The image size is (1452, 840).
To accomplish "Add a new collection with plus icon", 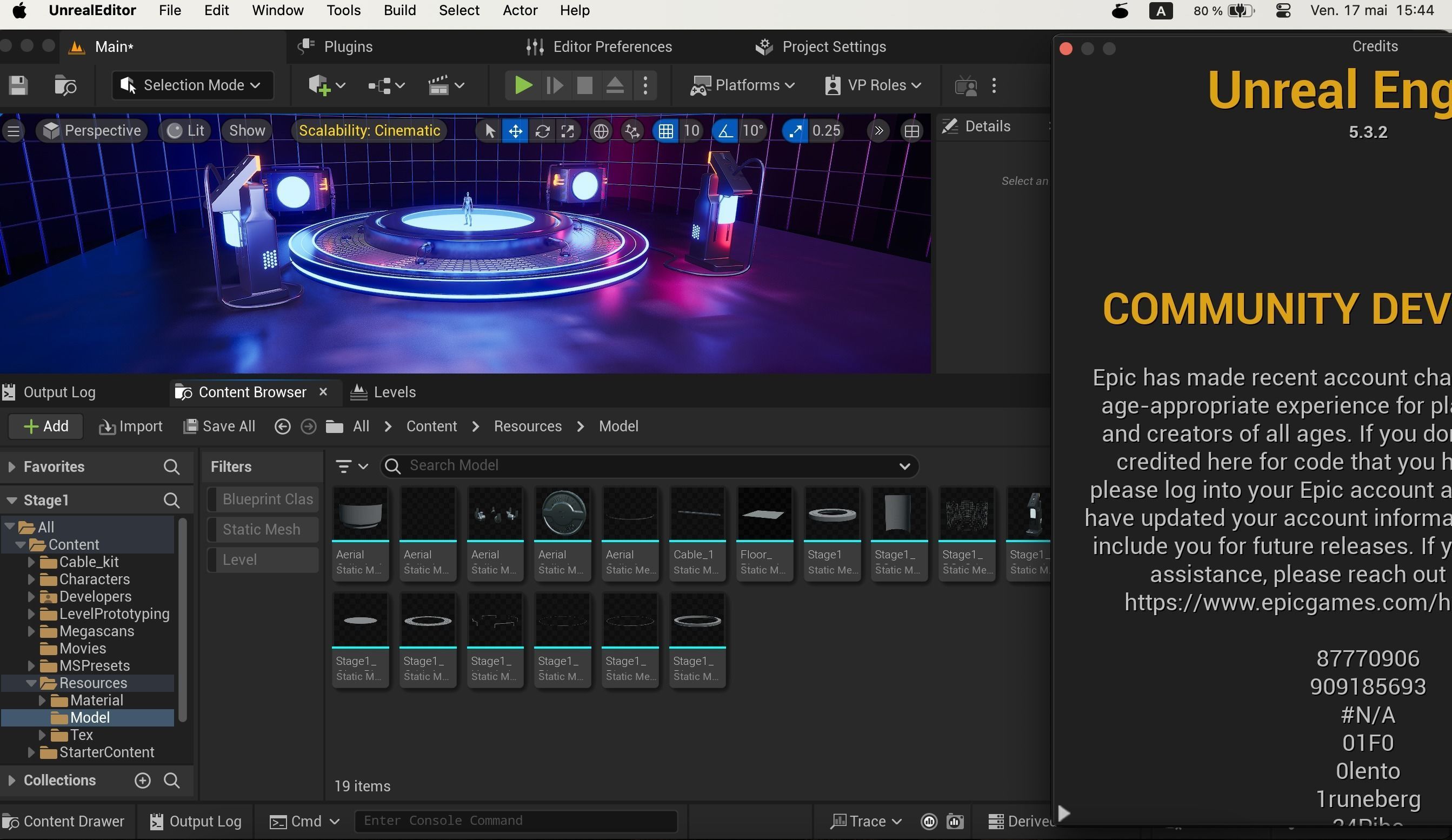I will 142,780.
